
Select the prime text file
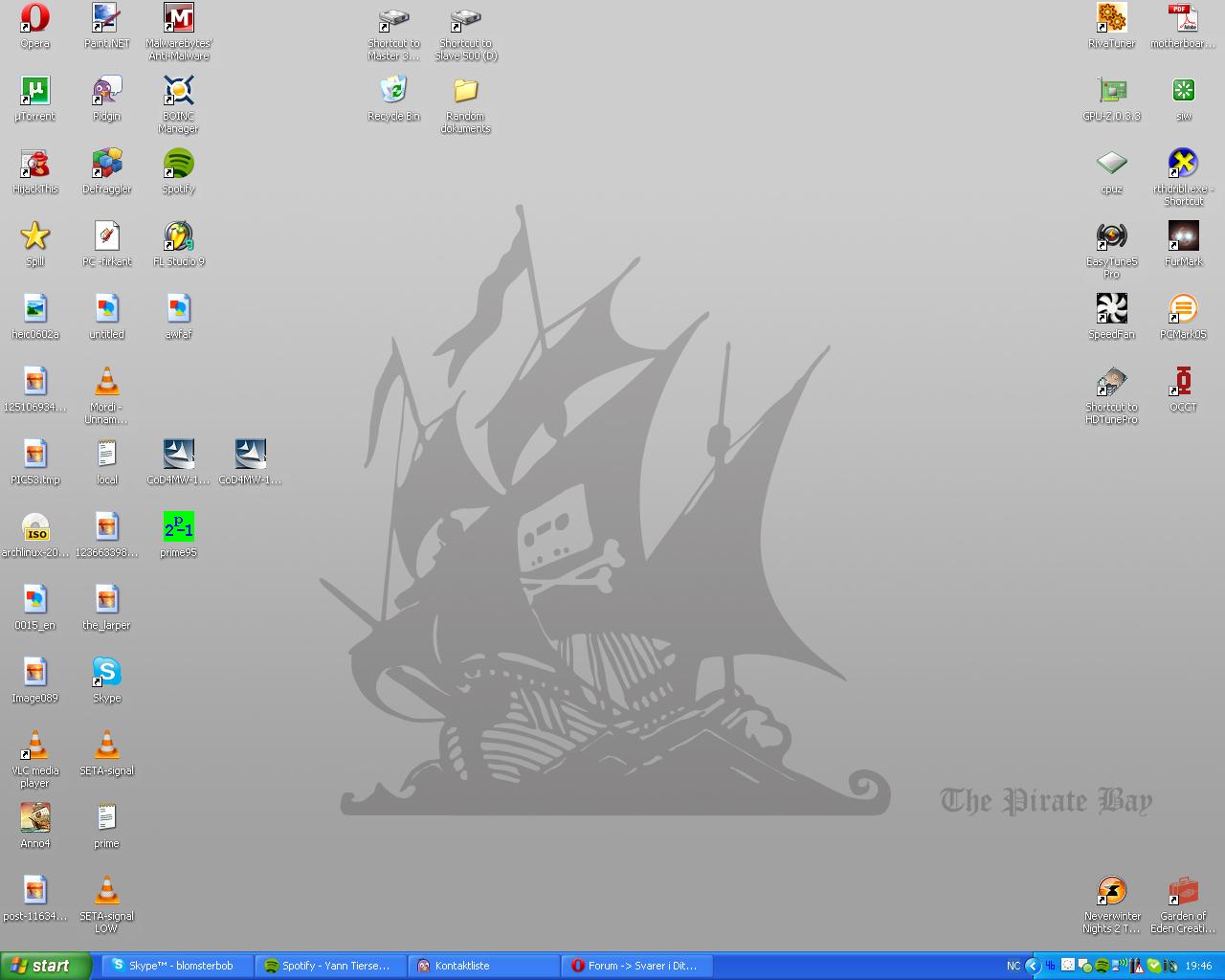point(106,826)
